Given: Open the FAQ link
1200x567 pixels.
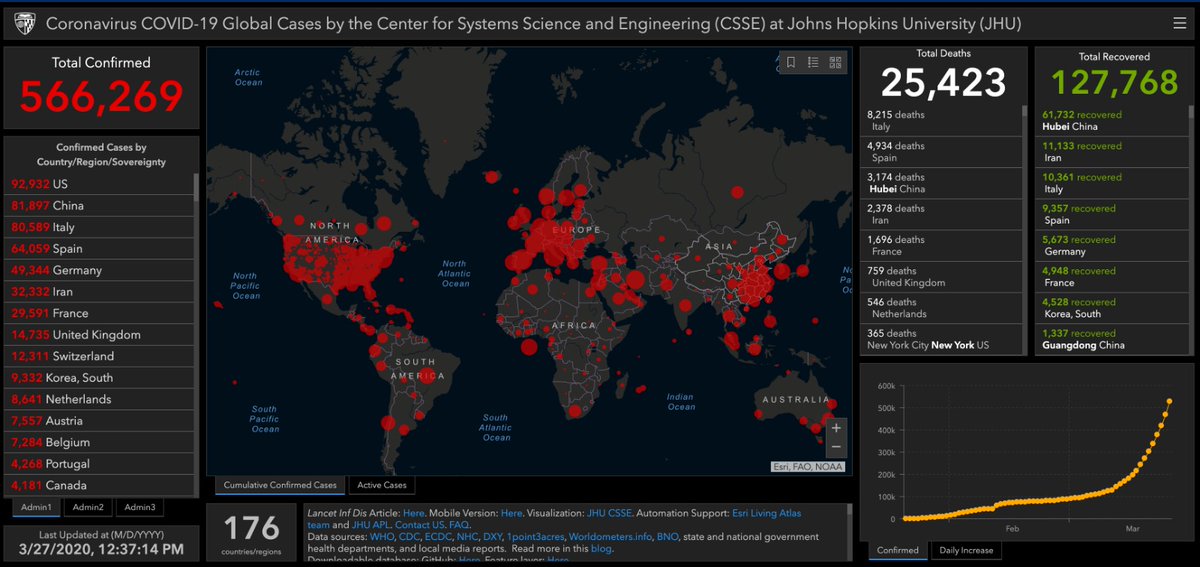Looking at the screenshot, I should point(460,524).
